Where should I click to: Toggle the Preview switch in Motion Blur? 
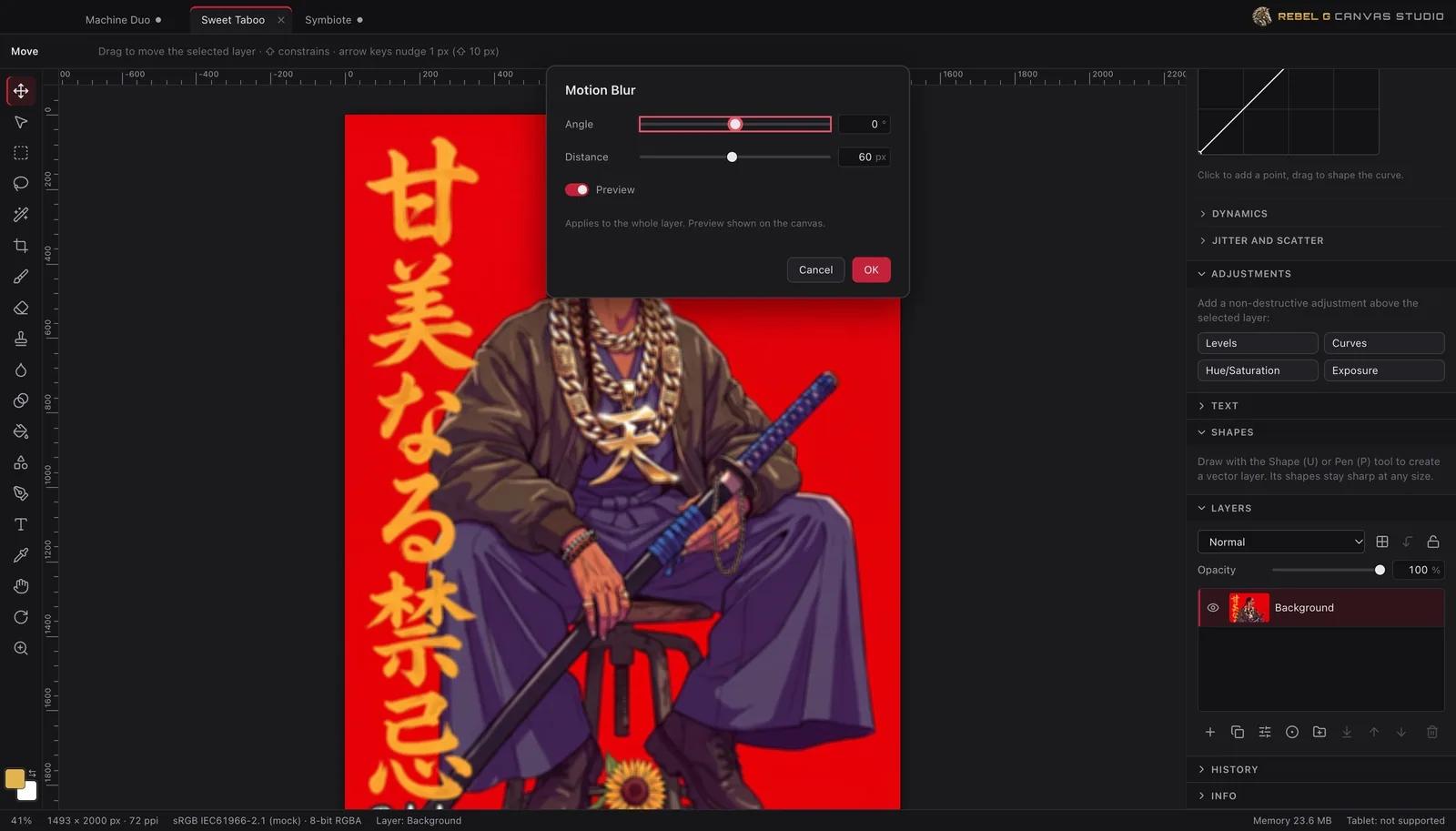577,189
